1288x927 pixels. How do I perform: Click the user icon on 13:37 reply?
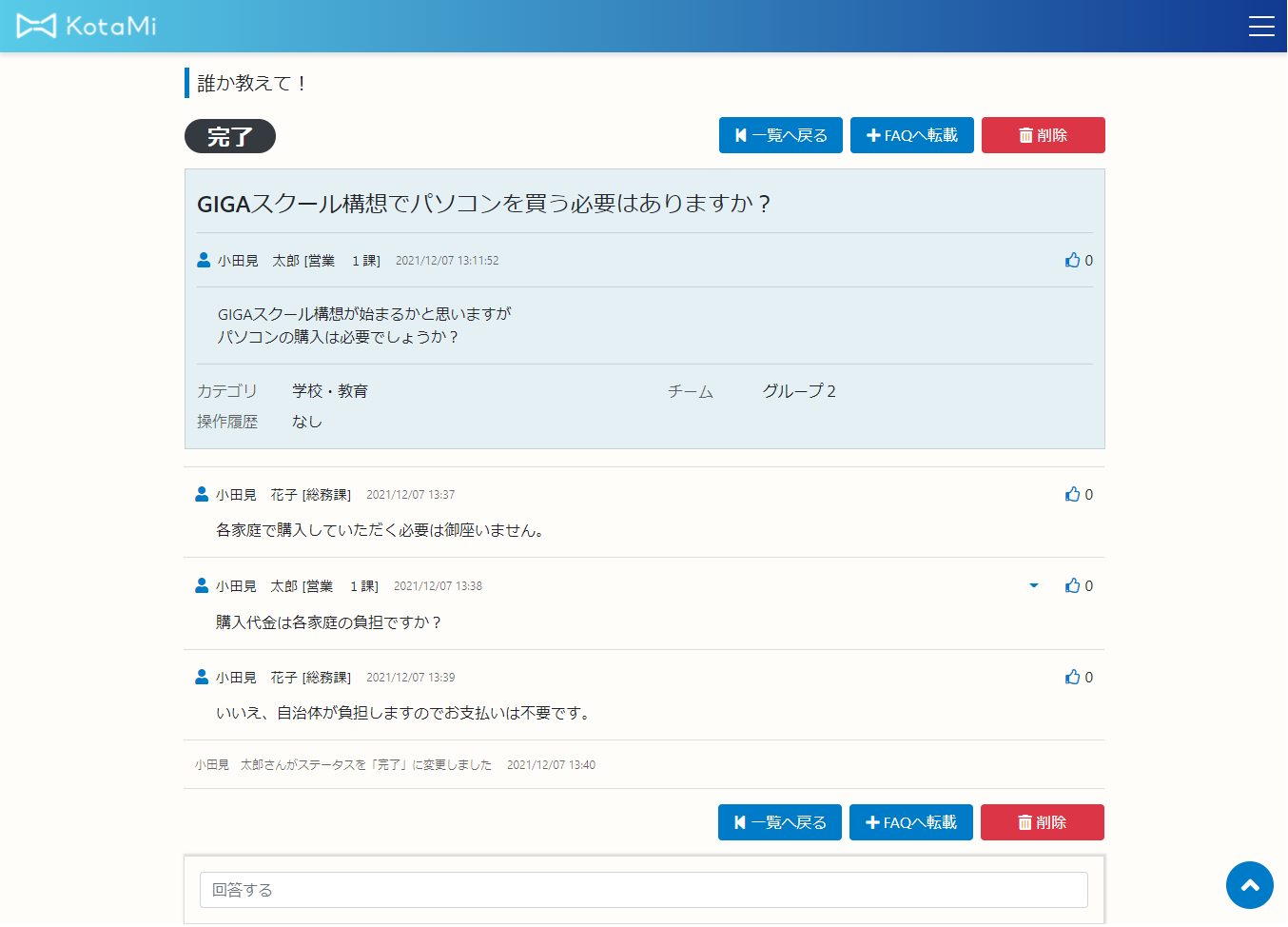(x=202, y=494)
